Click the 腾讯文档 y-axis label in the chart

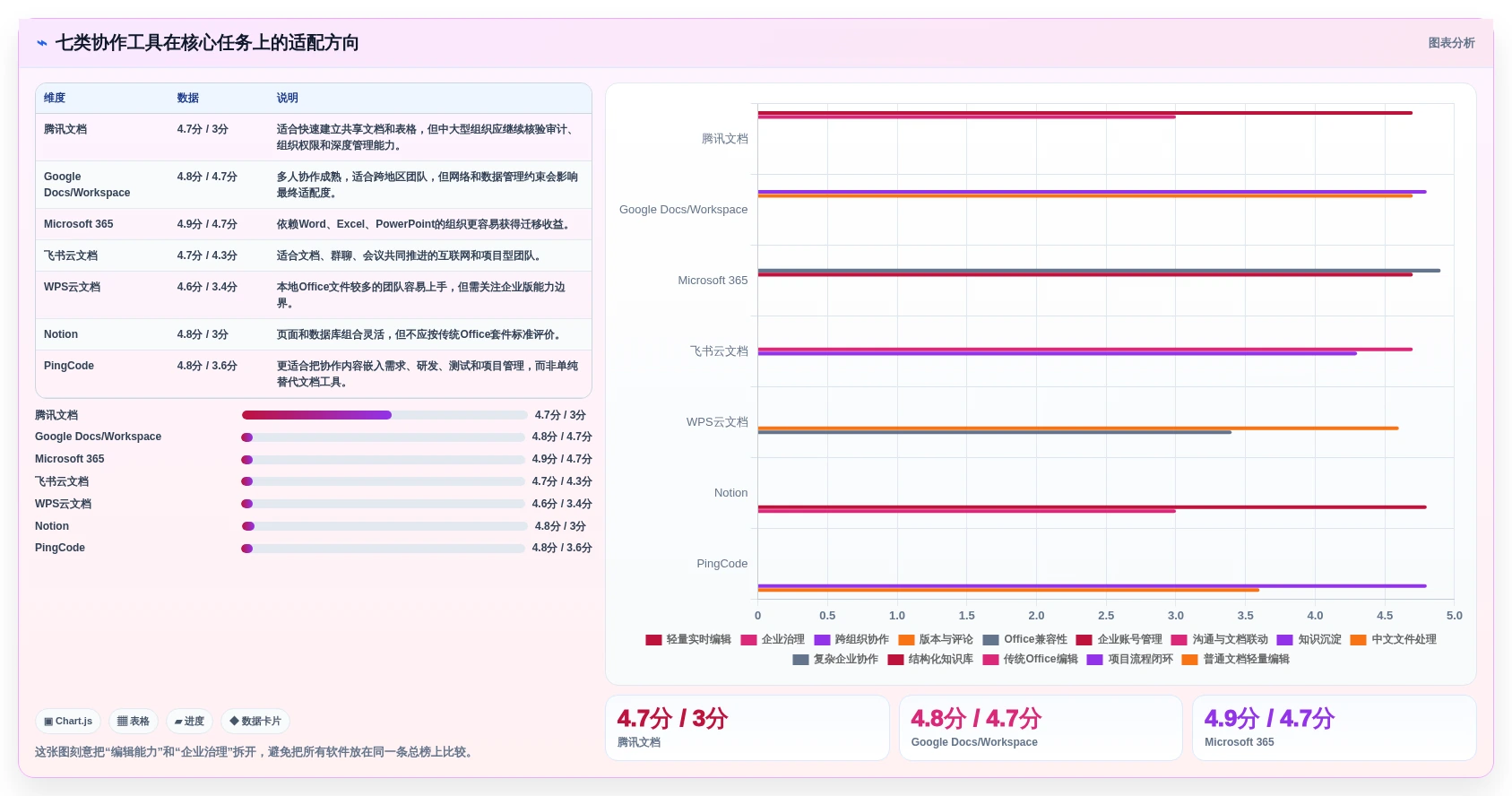[725, 139]
